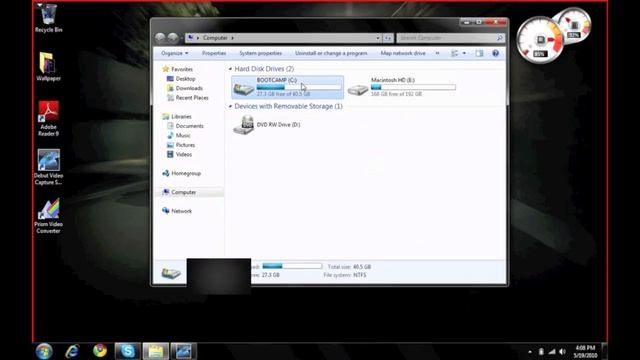Click the Computer breadcrumb in address bar
The height and width of the screenshot is (360, 640).
point(215,38)
